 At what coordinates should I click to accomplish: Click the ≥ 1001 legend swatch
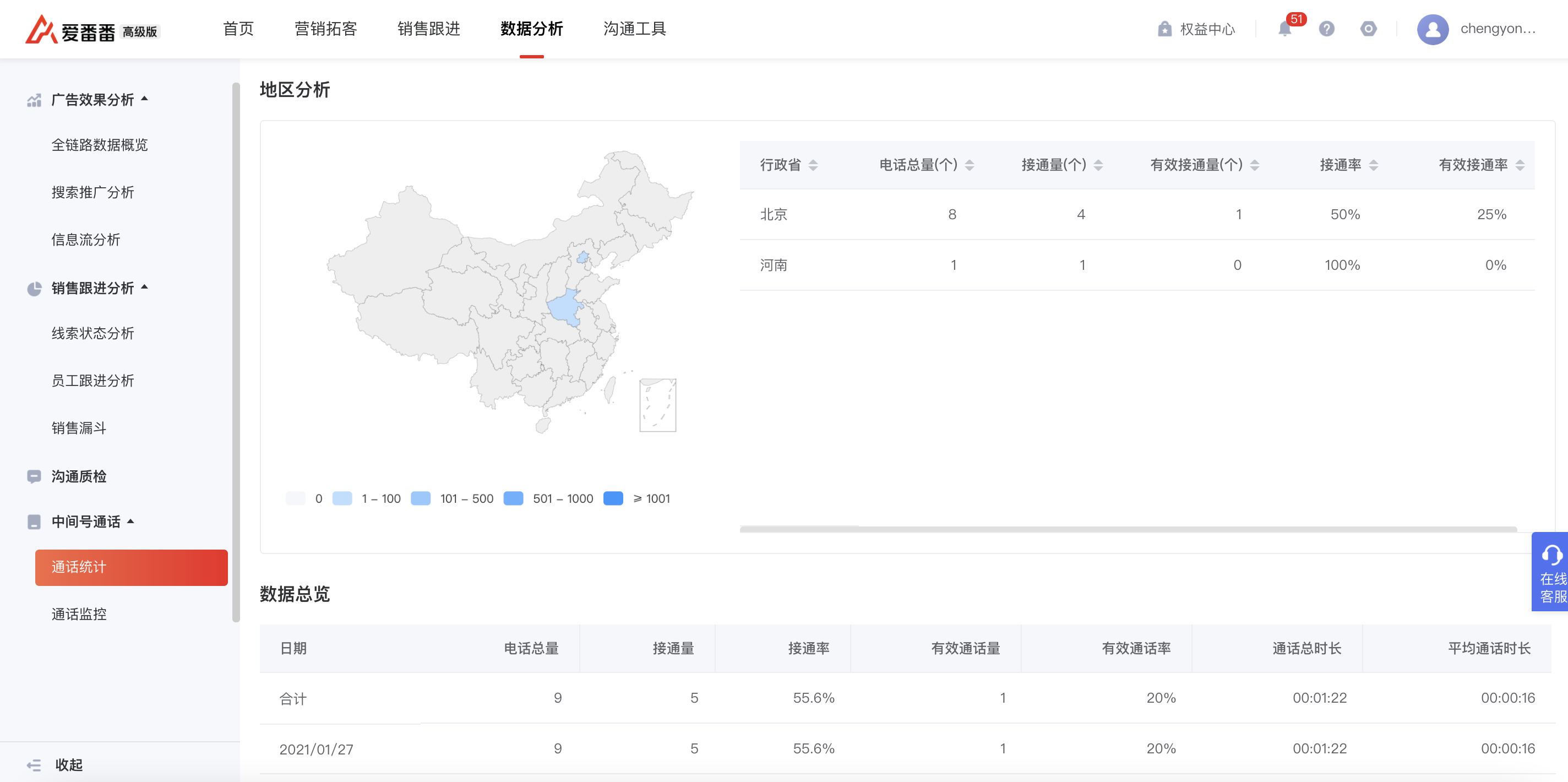coord(613,498)
